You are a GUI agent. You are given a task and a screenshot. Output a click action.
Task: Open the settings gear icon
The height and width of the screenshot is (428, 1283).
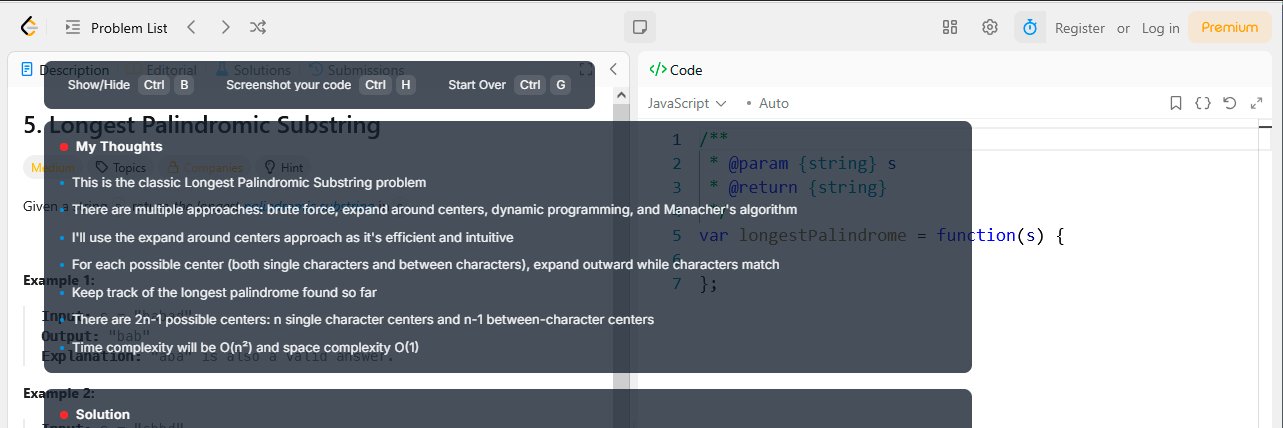tap(990, 27)
